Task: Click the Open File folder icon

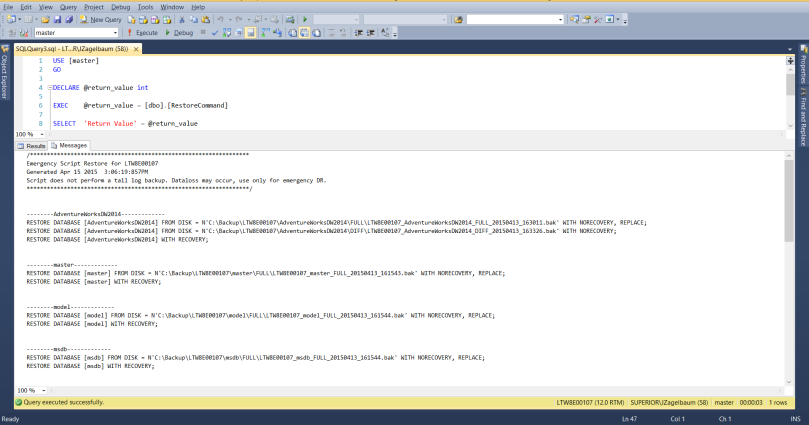Action: tap(45, 20)
